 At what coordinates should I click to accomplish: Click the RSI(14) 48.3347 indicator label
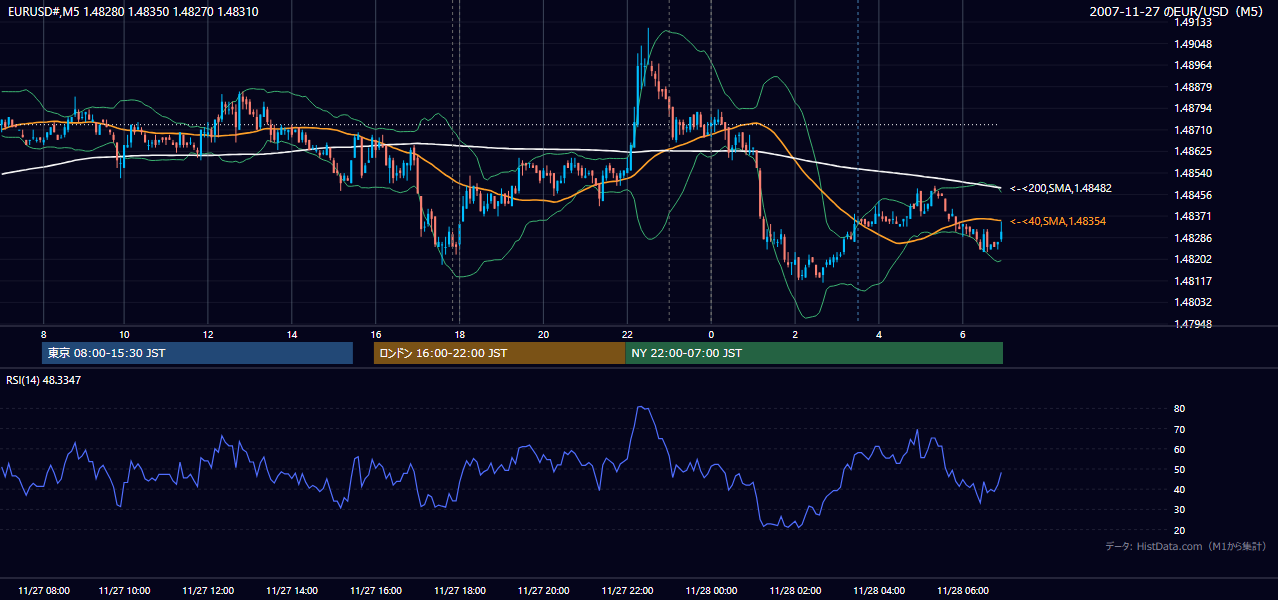click(x=43, y=380)
